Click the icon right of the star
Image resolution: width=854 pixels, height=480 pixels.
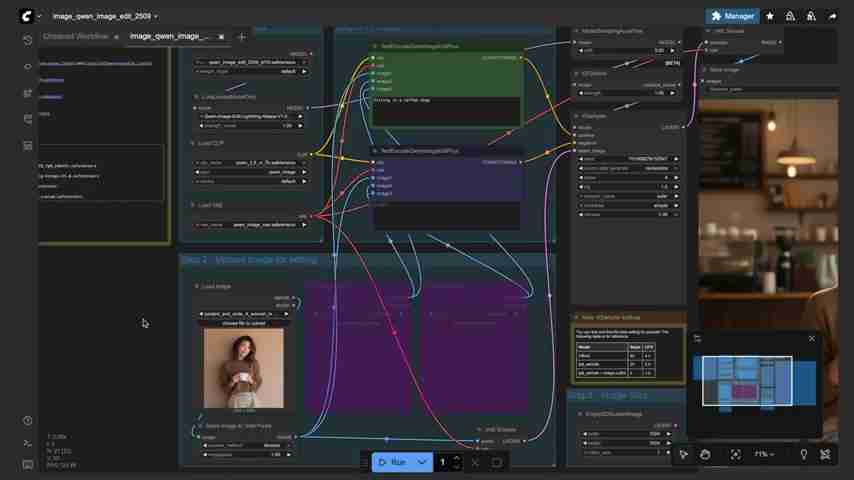790,16
